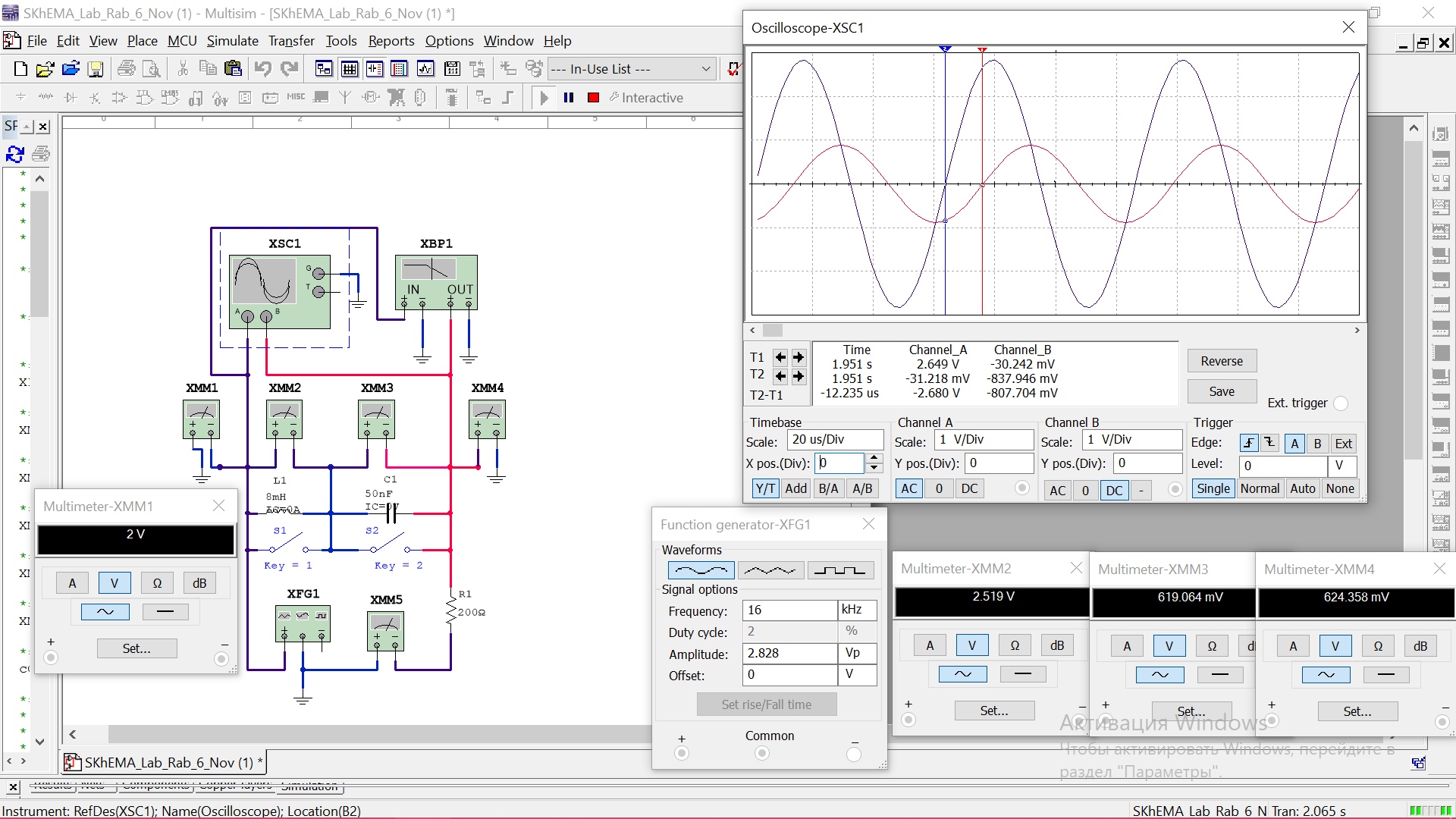Pause the simulation with the pause icon
Image resolution: width=1456 pixels, height=819 pixels.
coord(569,98)
